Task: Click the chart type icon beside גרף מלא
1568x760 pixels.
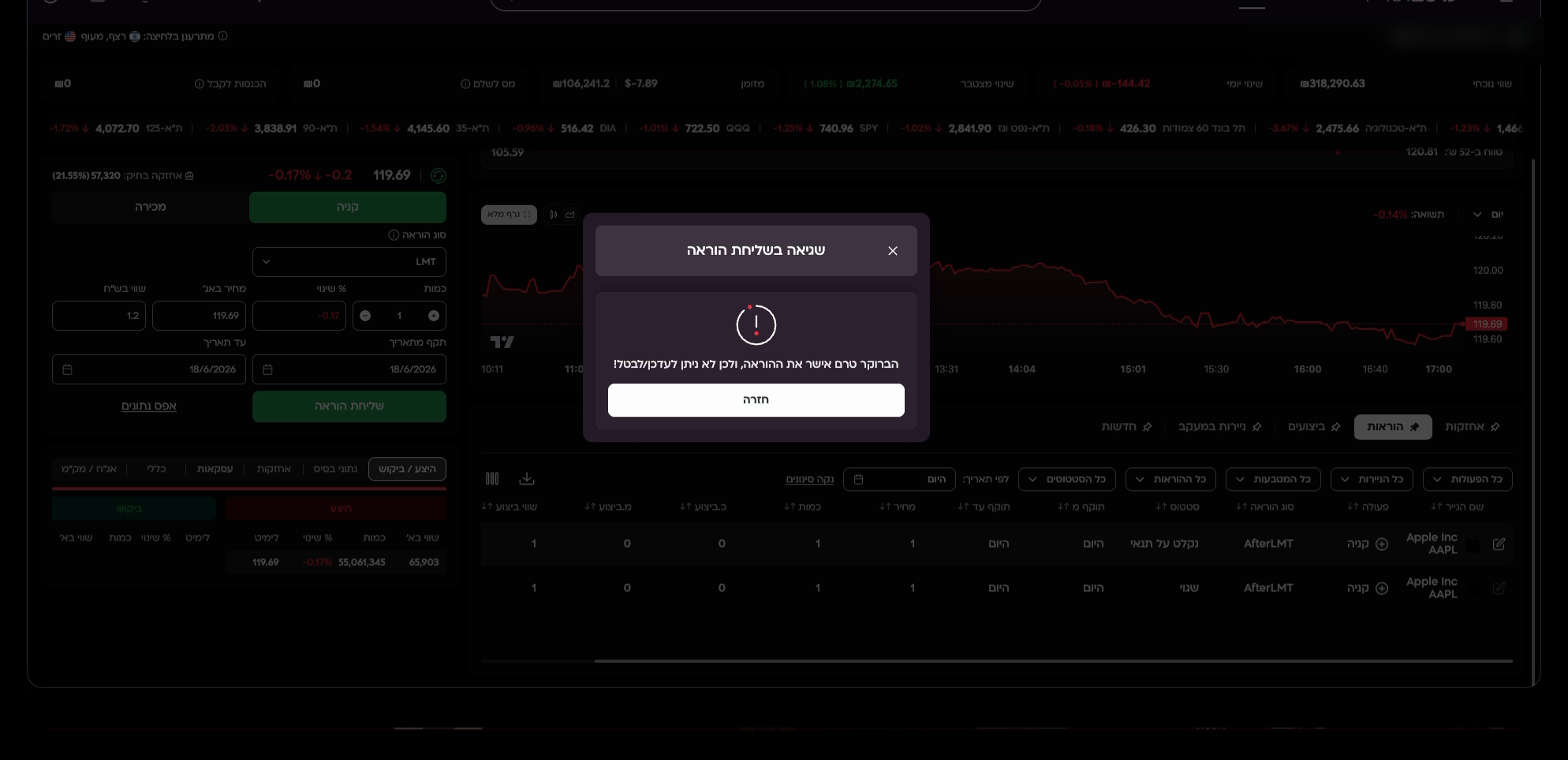Action: (x=569, y=215)
